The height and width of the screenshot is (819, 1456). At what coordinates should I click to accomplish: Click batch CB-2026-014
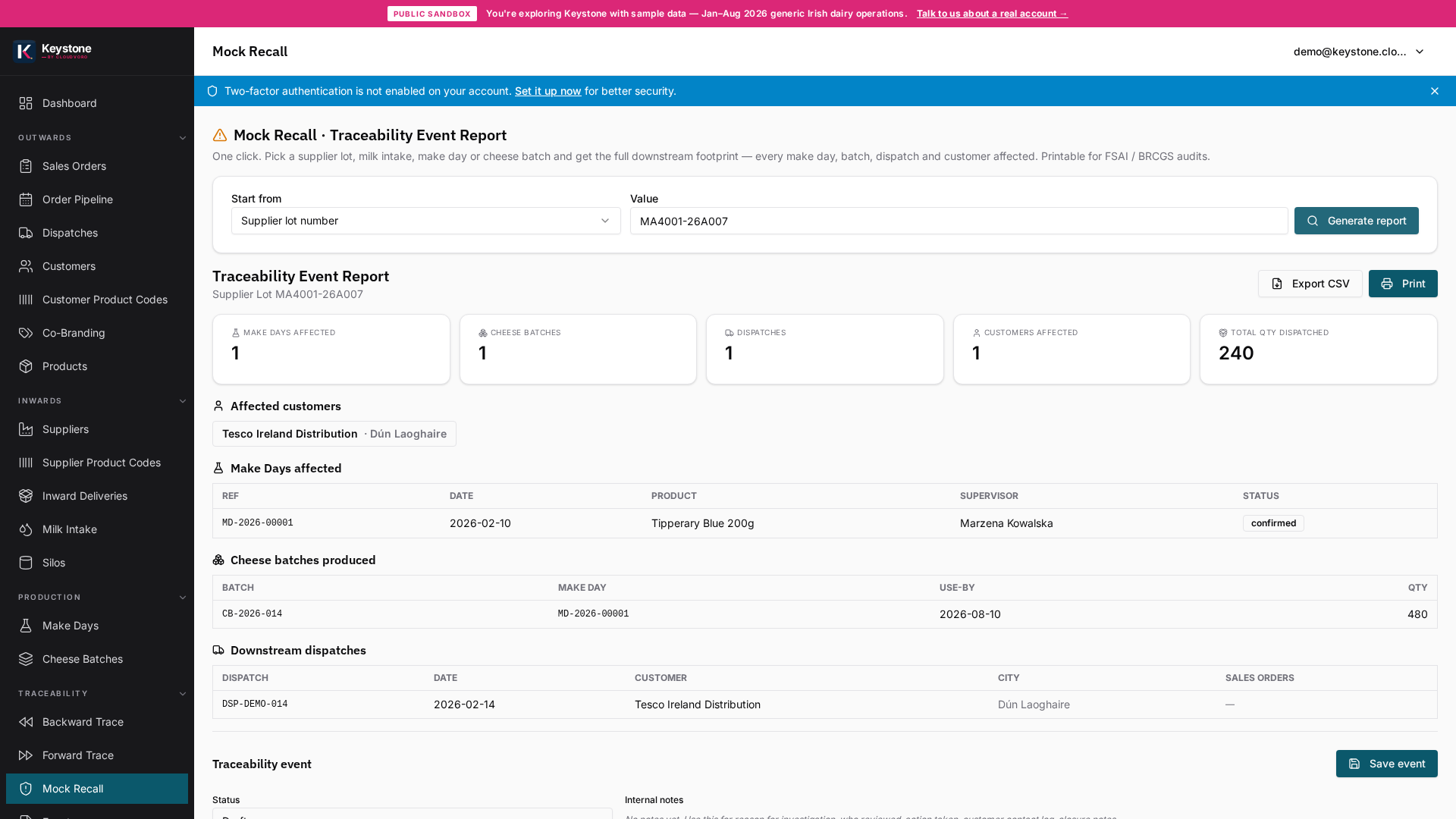point(252,614)
